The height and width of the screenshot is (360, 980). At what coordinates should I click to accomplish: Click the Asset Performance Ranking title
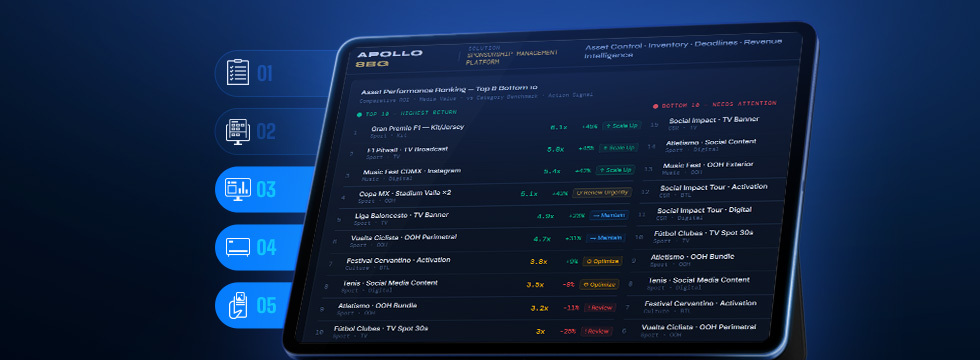(x=449, y=89)
